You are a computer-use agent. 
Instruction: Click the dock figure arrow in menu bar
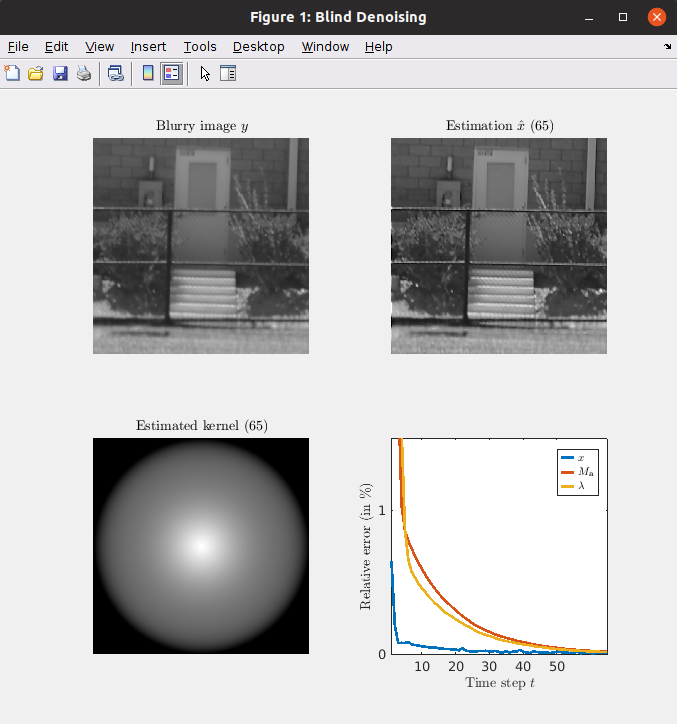(x=667, y=46)
